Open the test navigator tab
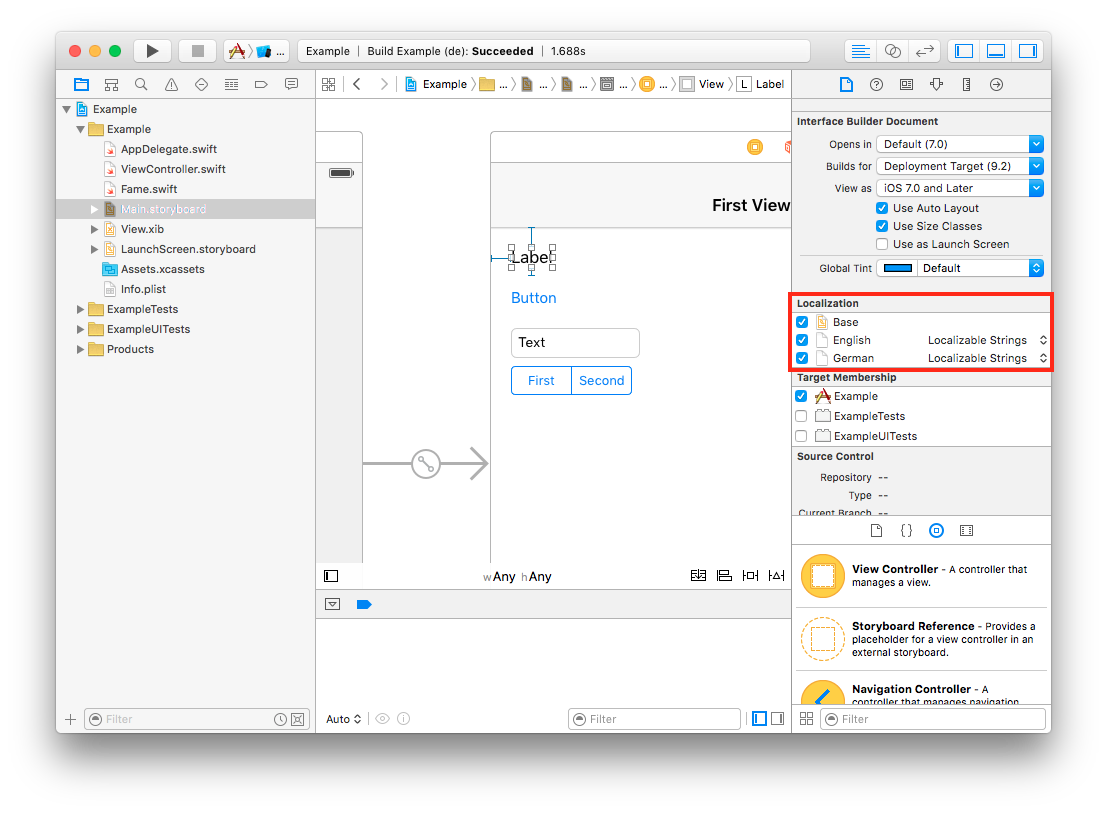The height and width of the screenshot is (813, 1107). [x=201, y=85]
